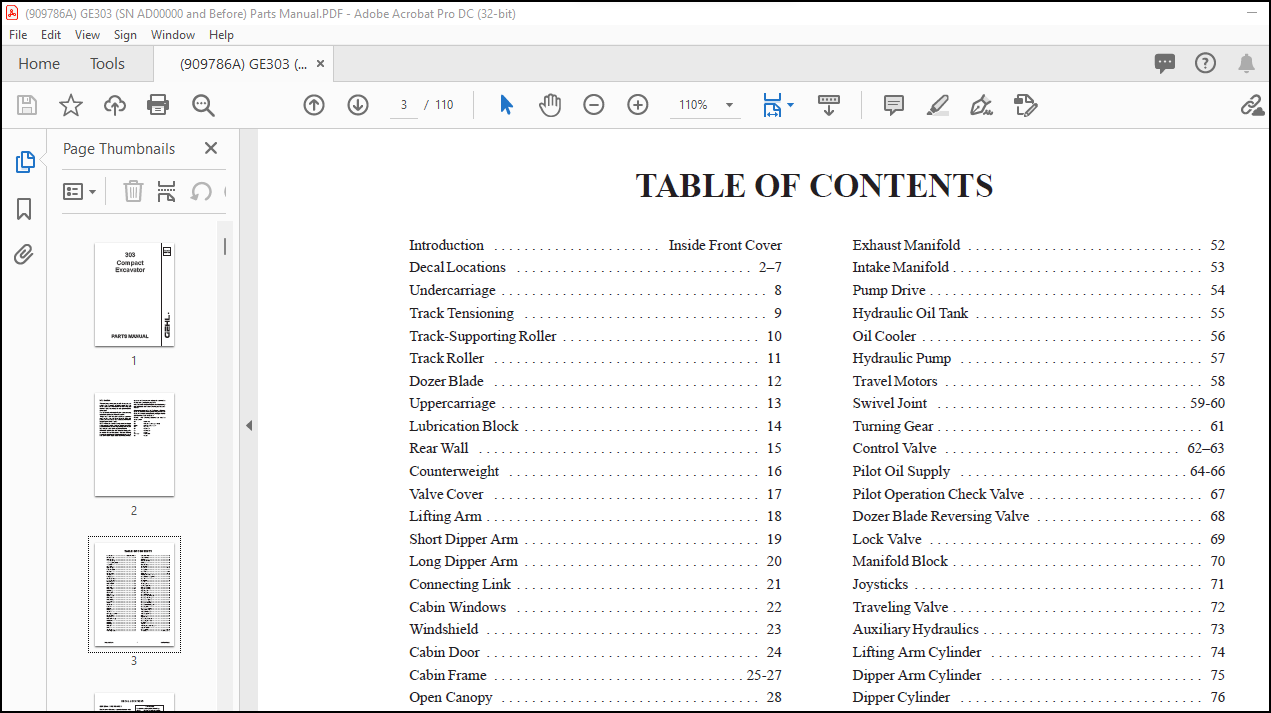This screenshot has width=1271, height=713.
Task: Add a sticky note comment
Action: [x=894, y=105]
